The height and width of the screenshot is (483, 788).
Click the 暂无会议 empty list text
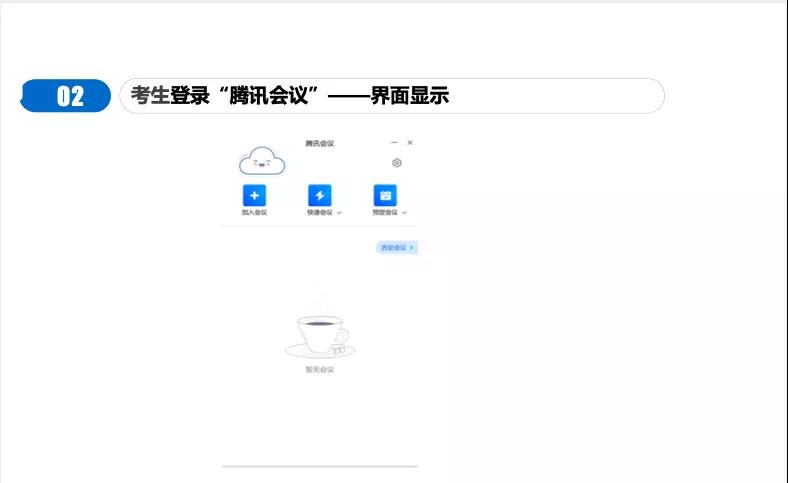(319, 370)
